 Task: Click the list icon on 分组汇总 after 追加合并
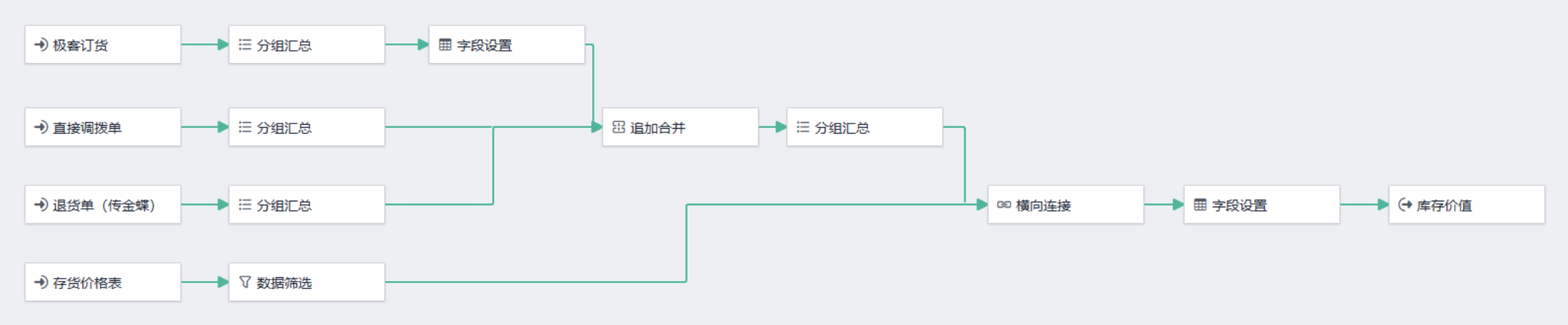[x=803, y=127]
